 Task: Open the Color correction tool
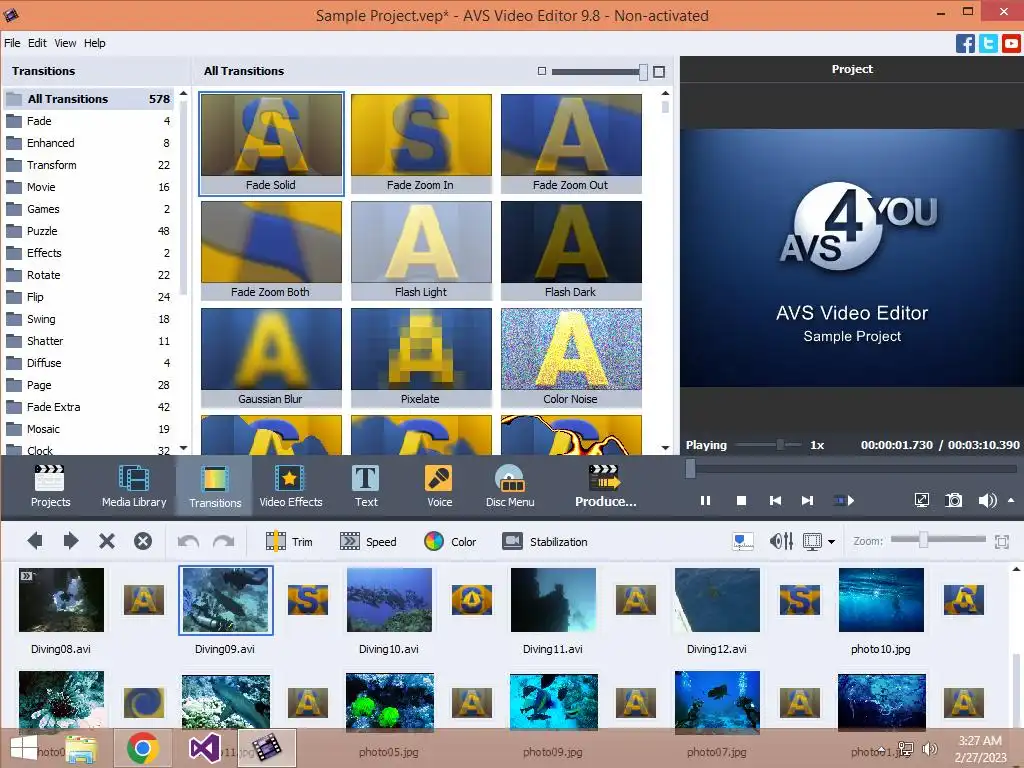[449, 541]
